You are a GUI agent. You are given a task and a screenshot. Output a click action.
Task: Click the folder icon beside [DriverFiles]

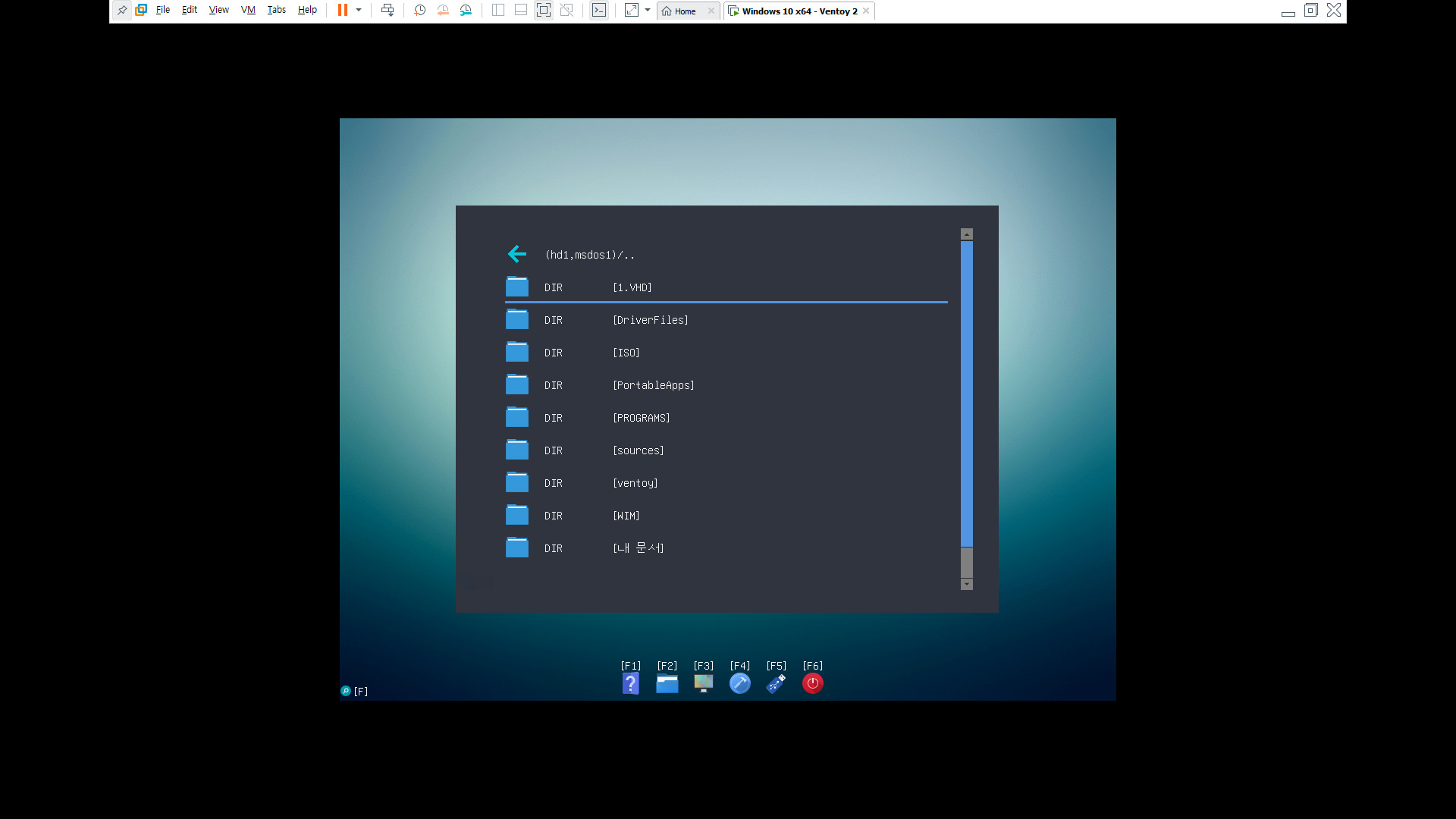[x=517, y=319]
